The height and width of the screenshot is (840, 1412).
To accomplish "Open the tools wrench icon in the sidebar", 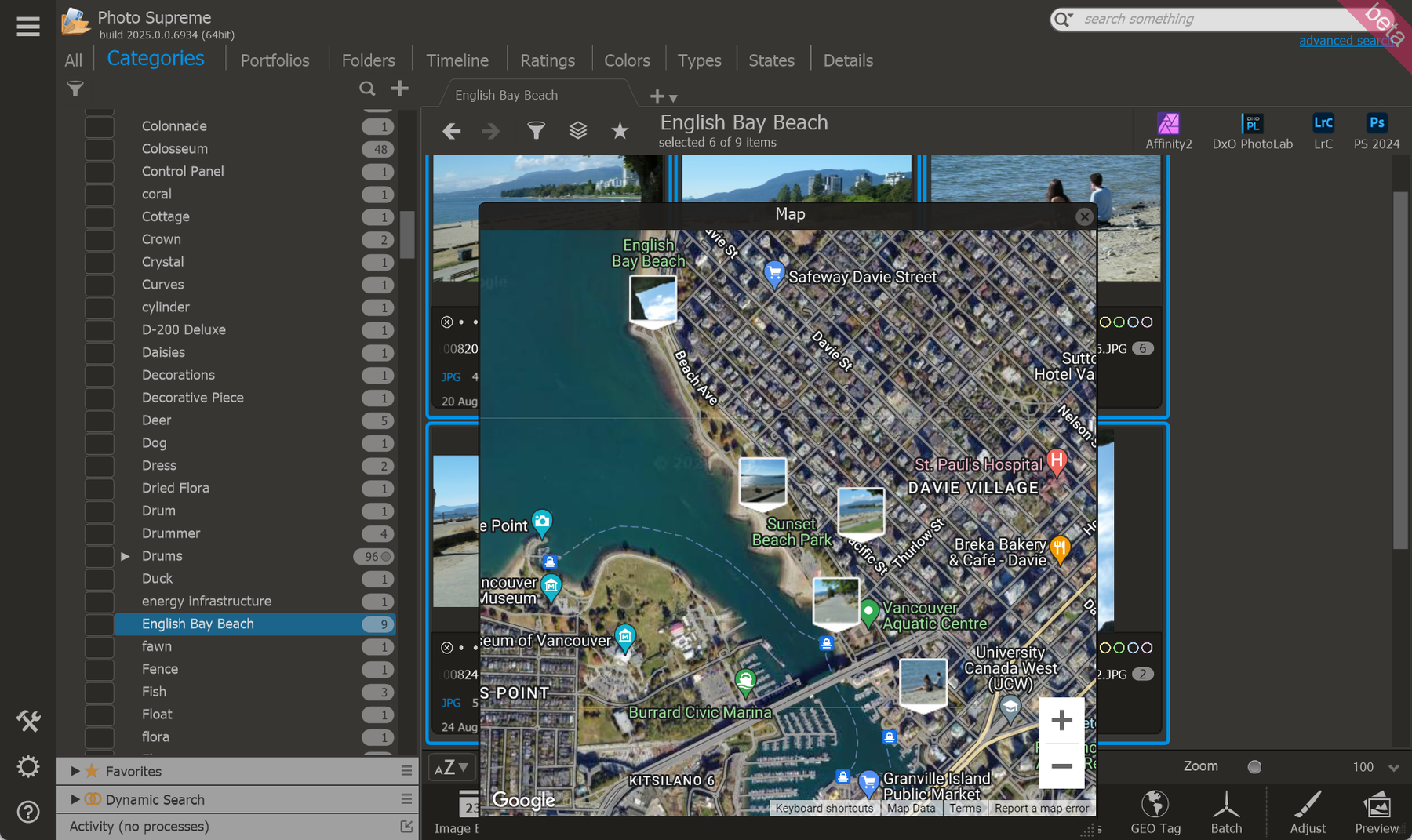I will [28, 722].
